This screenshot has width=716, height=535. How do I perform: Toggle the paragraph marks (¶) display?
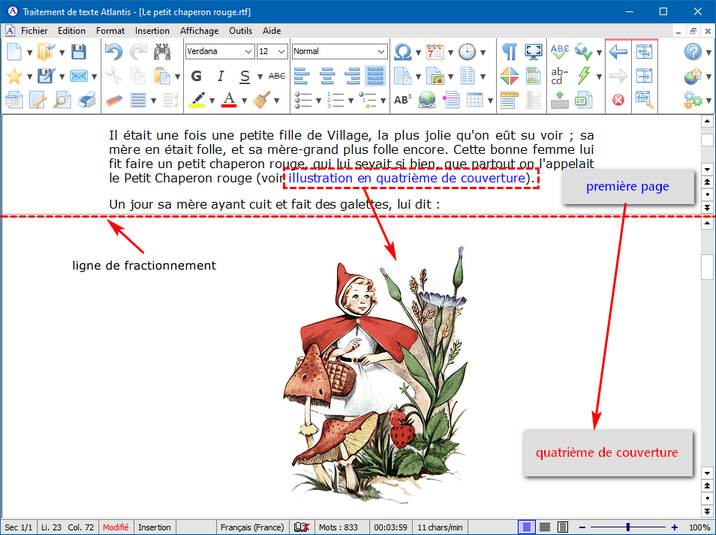509,52
